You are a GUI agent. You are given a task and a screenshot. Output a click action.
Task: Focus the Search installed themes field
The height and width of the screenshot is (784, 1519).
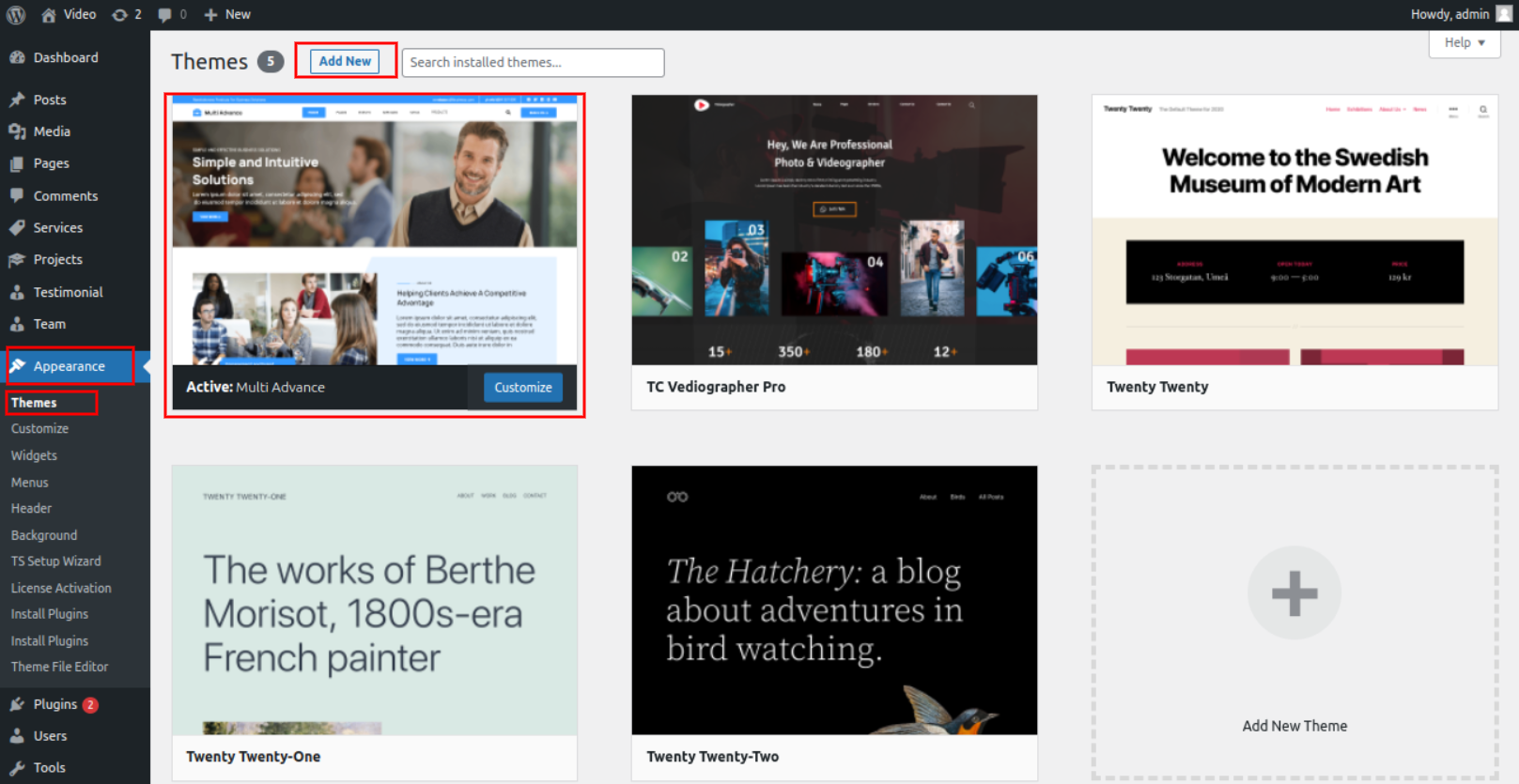pos(533,62)
